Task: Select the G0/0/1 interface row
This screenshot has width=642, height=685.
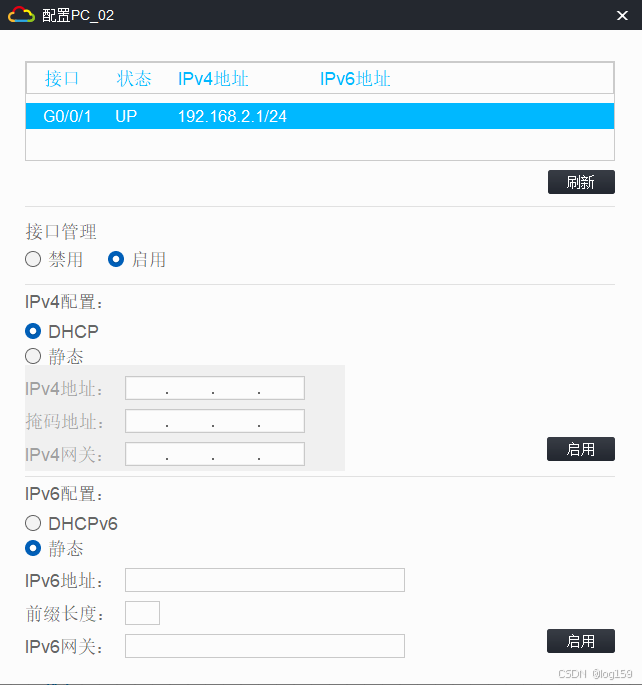Action: click(320, 116)
